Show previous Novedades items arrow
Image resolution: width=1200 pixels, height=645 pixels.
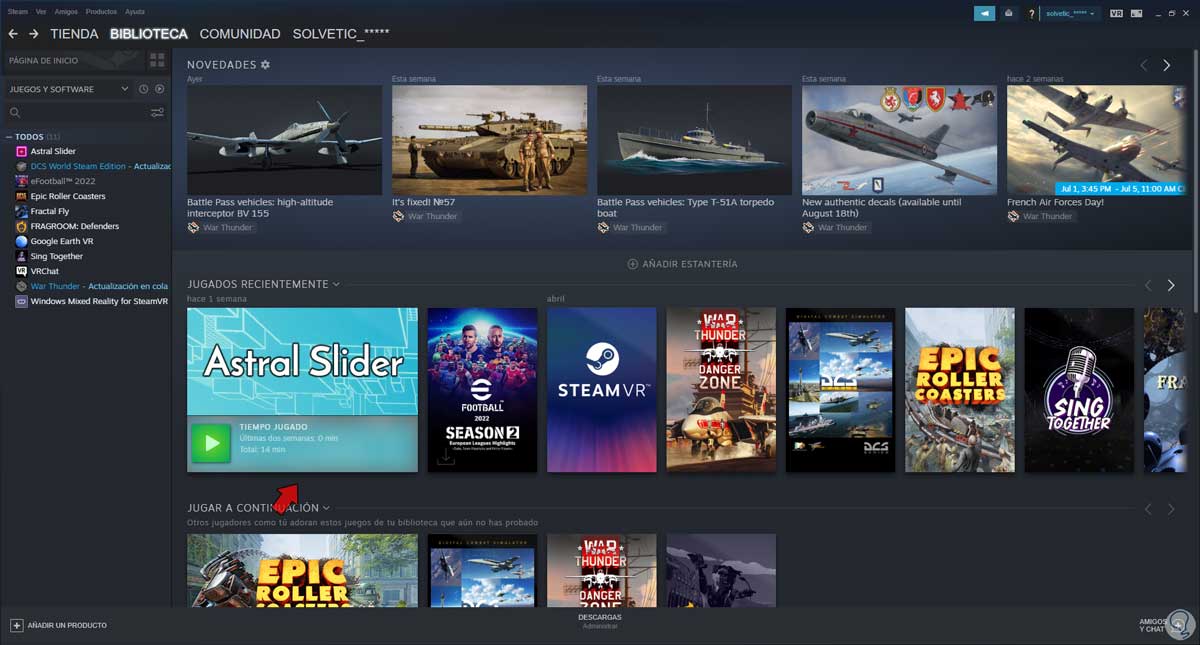[x=1144, y=65]
